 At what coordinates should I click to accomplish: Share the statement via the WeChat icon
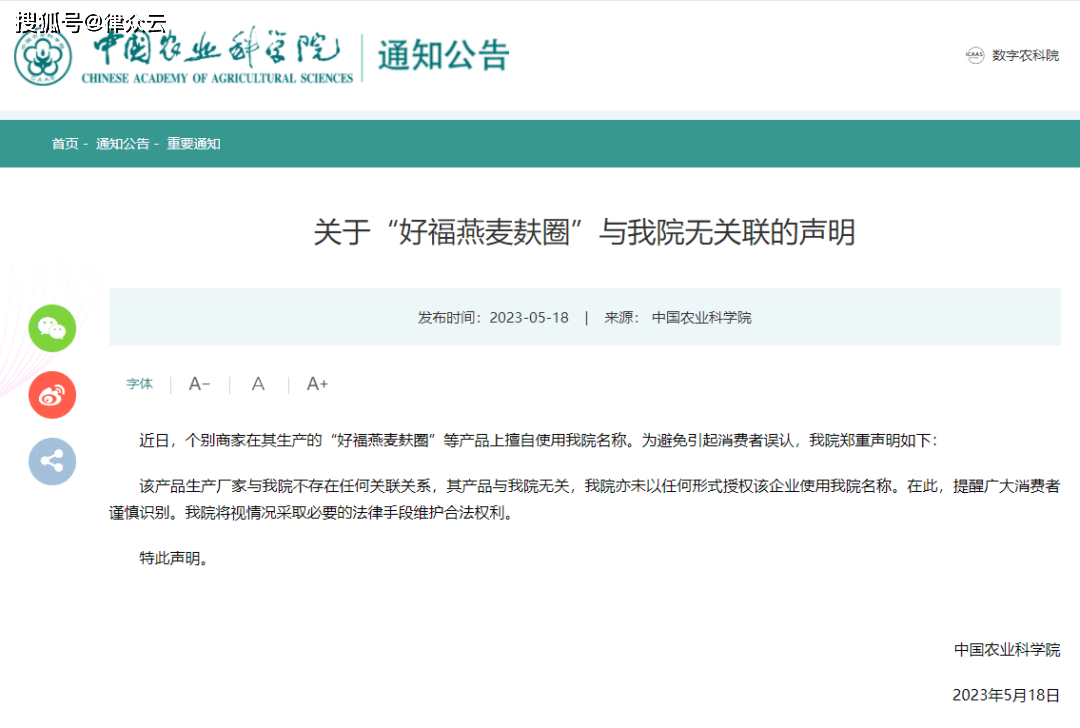pos(52,329)
